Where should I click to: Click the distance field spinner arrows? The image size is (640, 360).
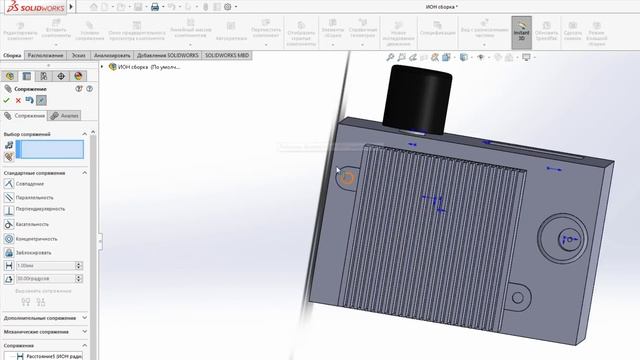(79, 266)
